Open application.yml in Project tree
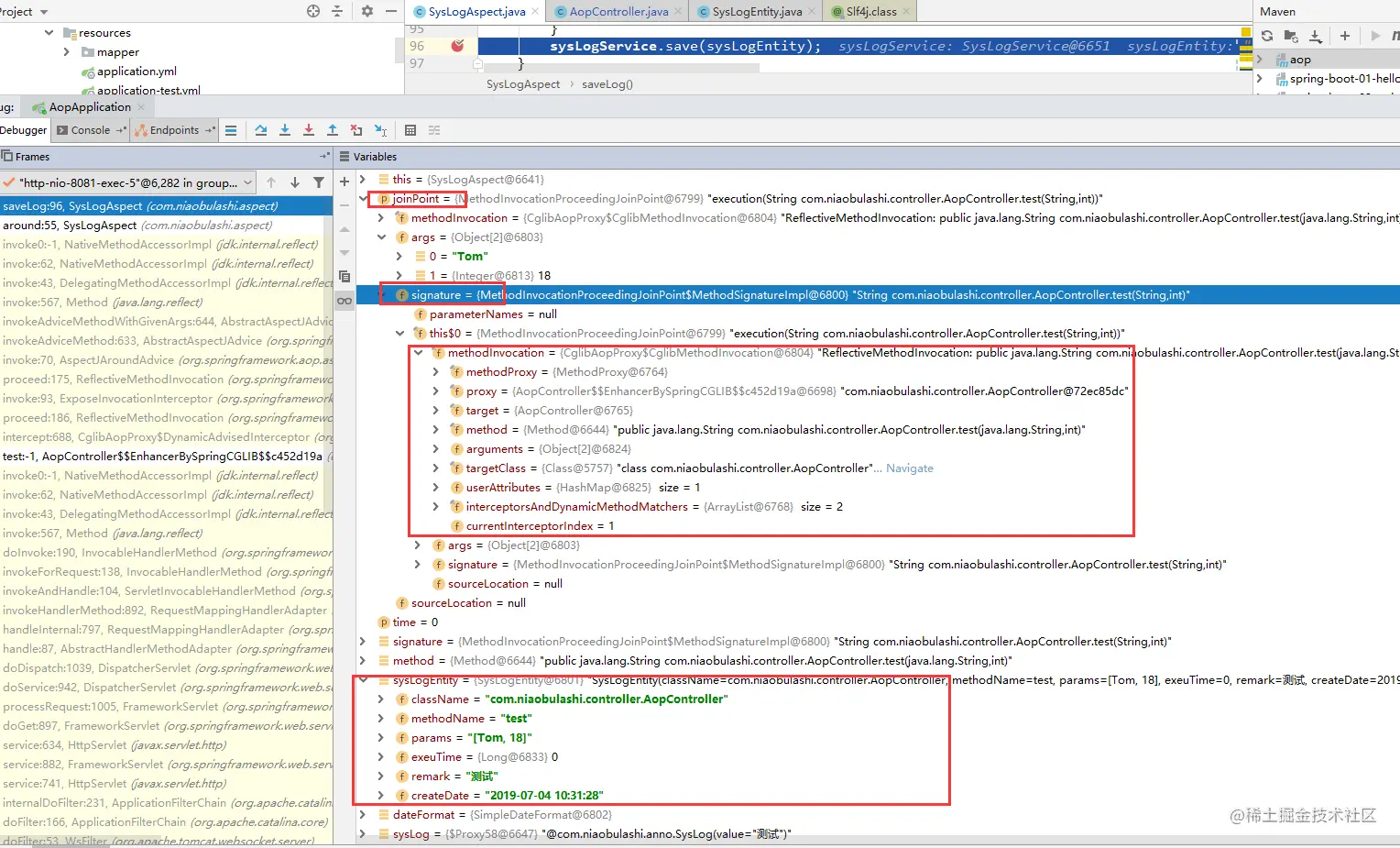This screenshot has width=1400, height=848. click(137, 72)
